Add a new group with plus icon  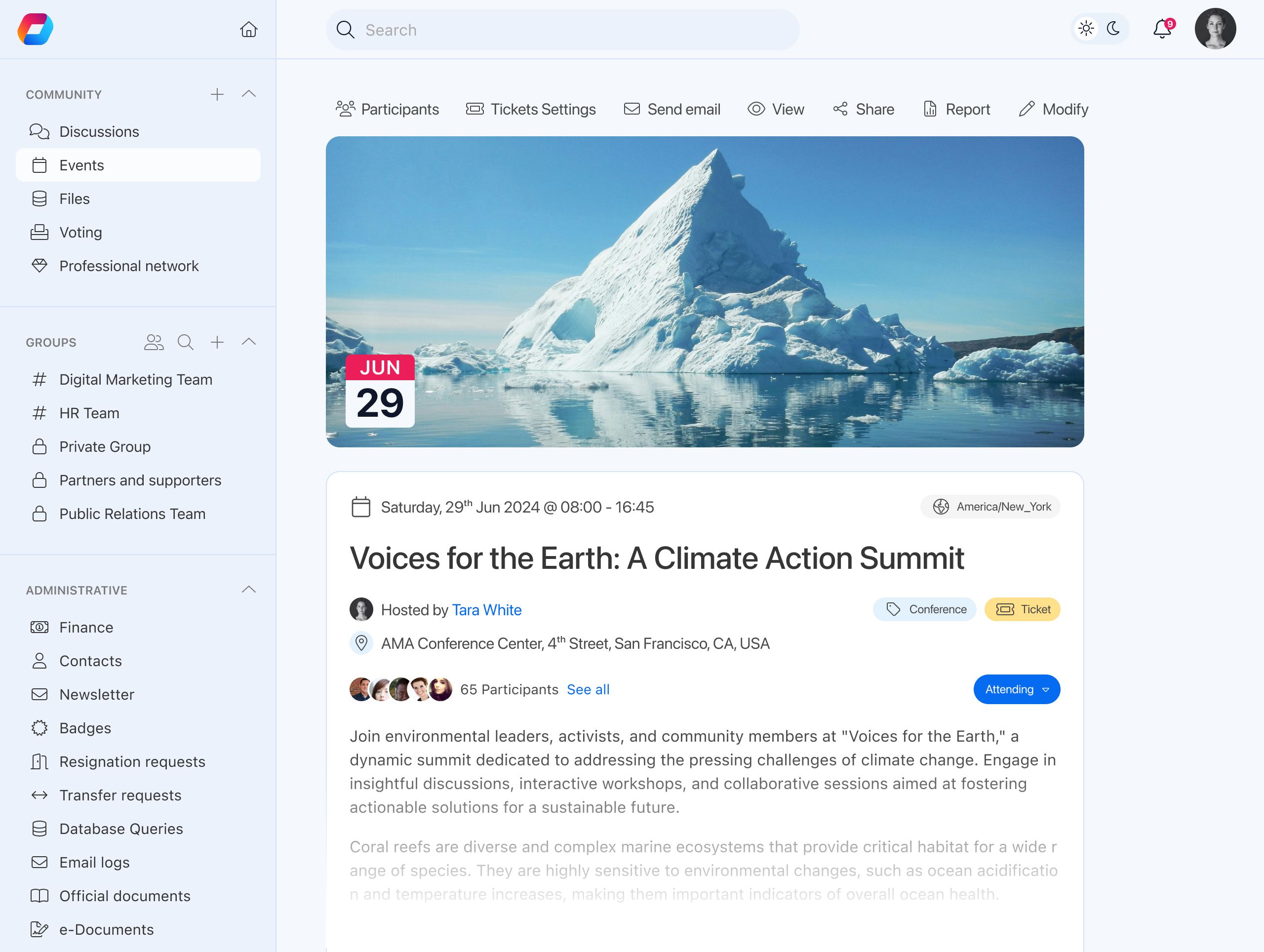[x=217, y=342]
